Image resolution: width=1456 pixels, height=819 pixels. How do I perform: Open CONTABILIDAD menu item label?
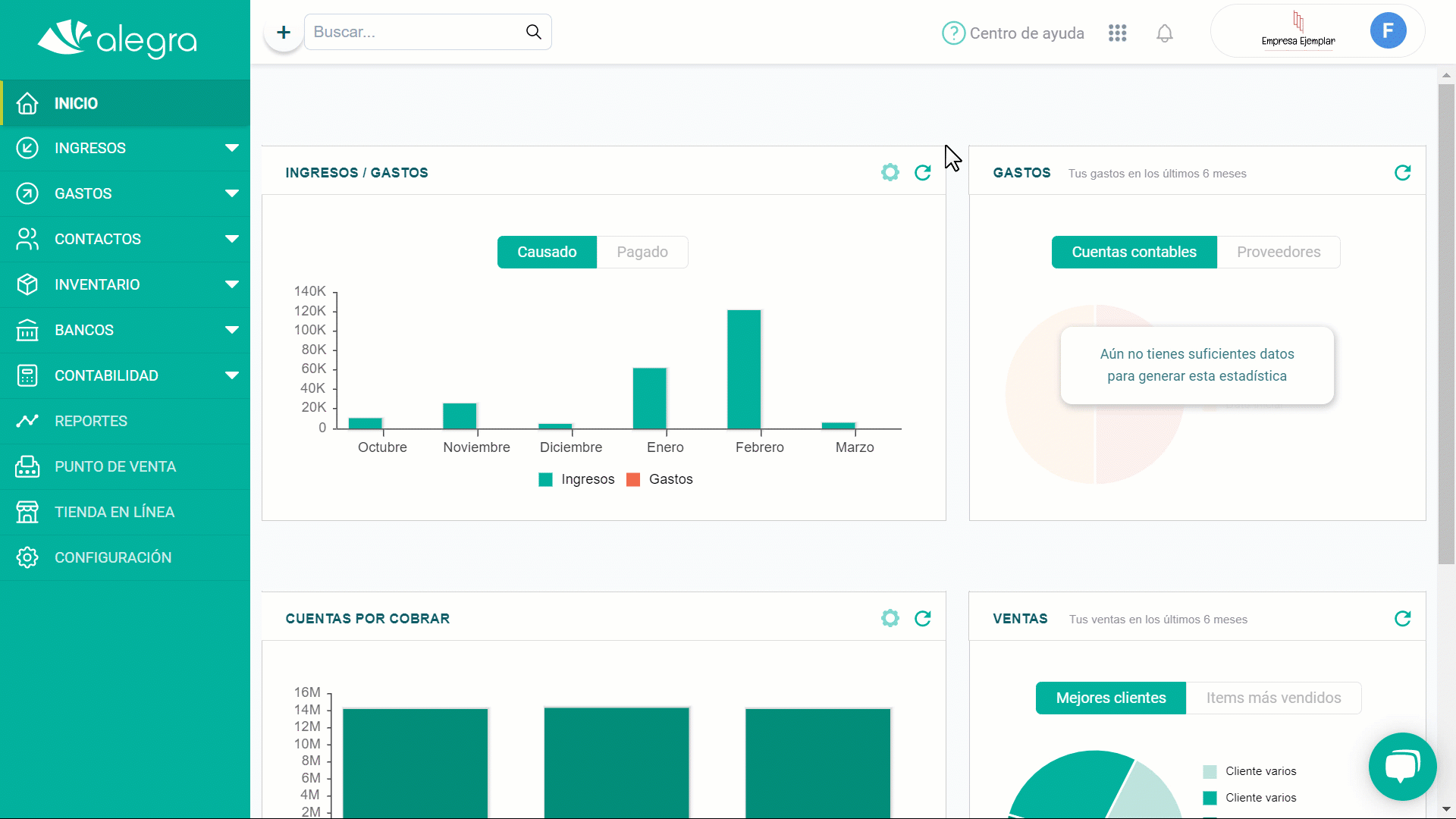106,375
